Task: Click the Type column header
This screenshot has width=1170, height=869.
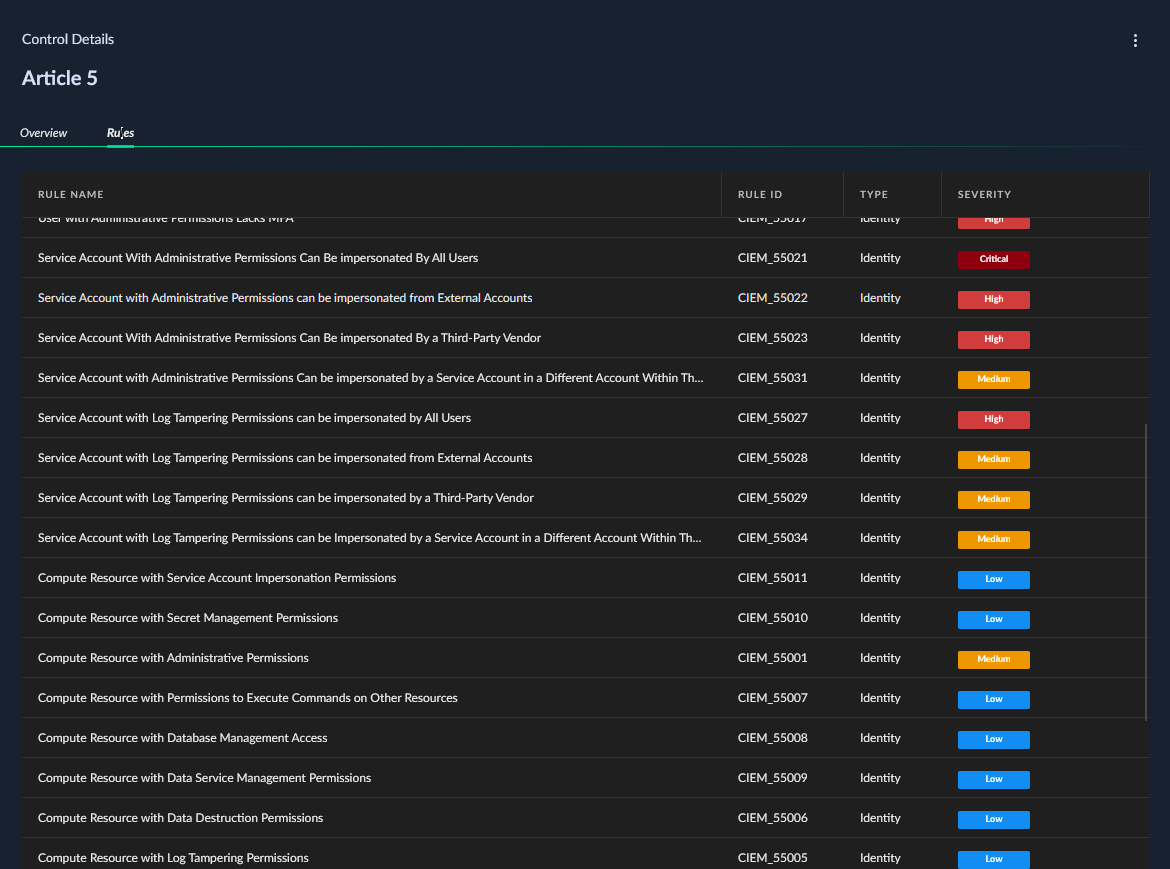Action: tap(874, 195)
